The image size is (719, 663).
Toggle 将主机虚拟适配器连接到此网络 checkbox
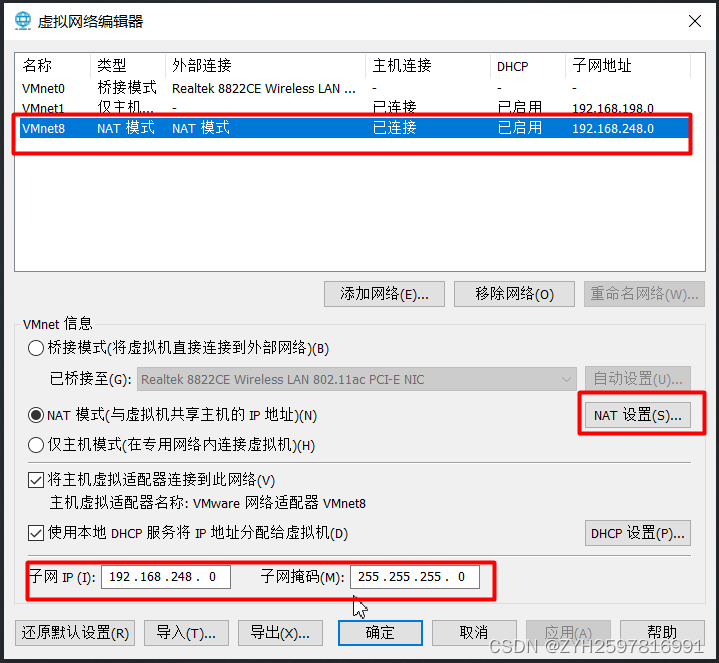36,480
